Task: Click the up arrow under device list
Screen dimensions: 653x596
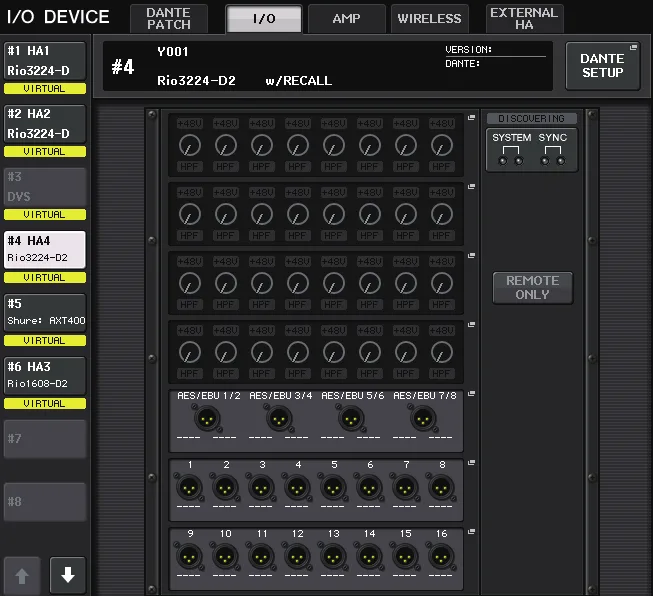Action: point(22,576)
